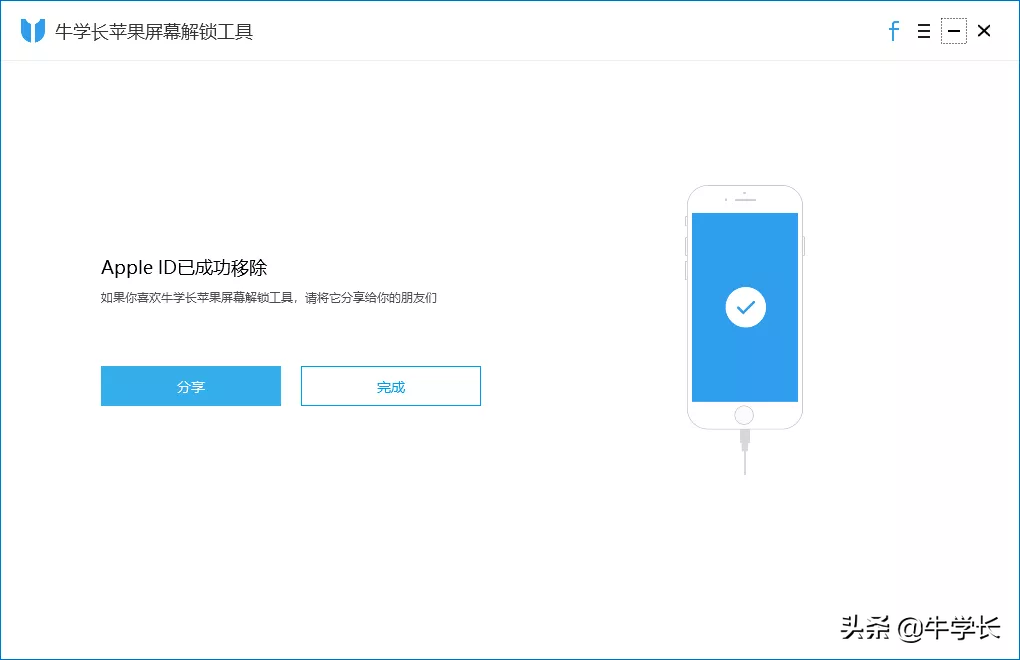Click the 牛学长 app title text
This screenshot has width=1020, height=660.
pos(155,31)
